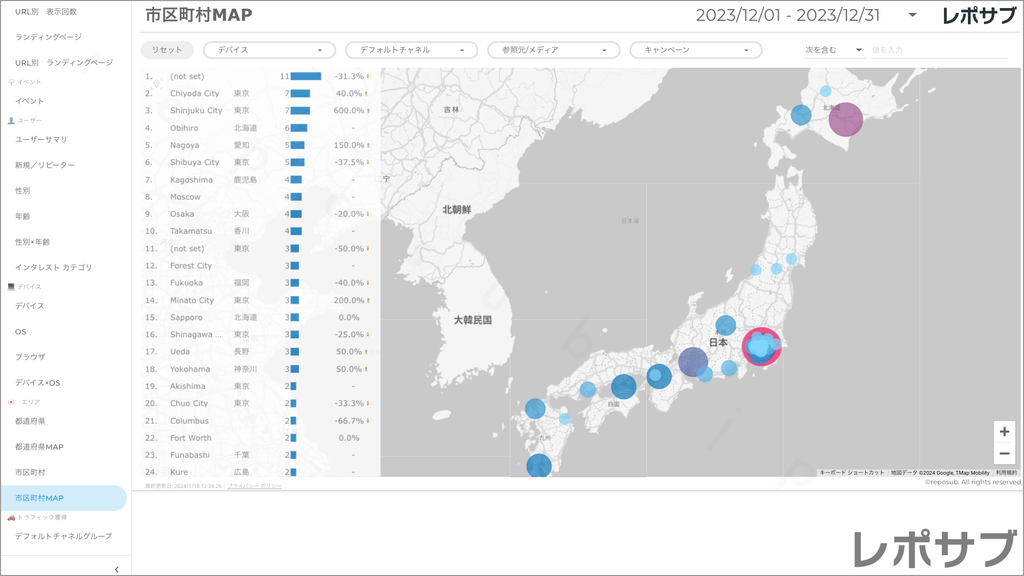Image resolution: width=1024 pixels, height=576 pixels.
Task: Open the 都道府県MAP page in sidebar
Action: tap(40, 446)
